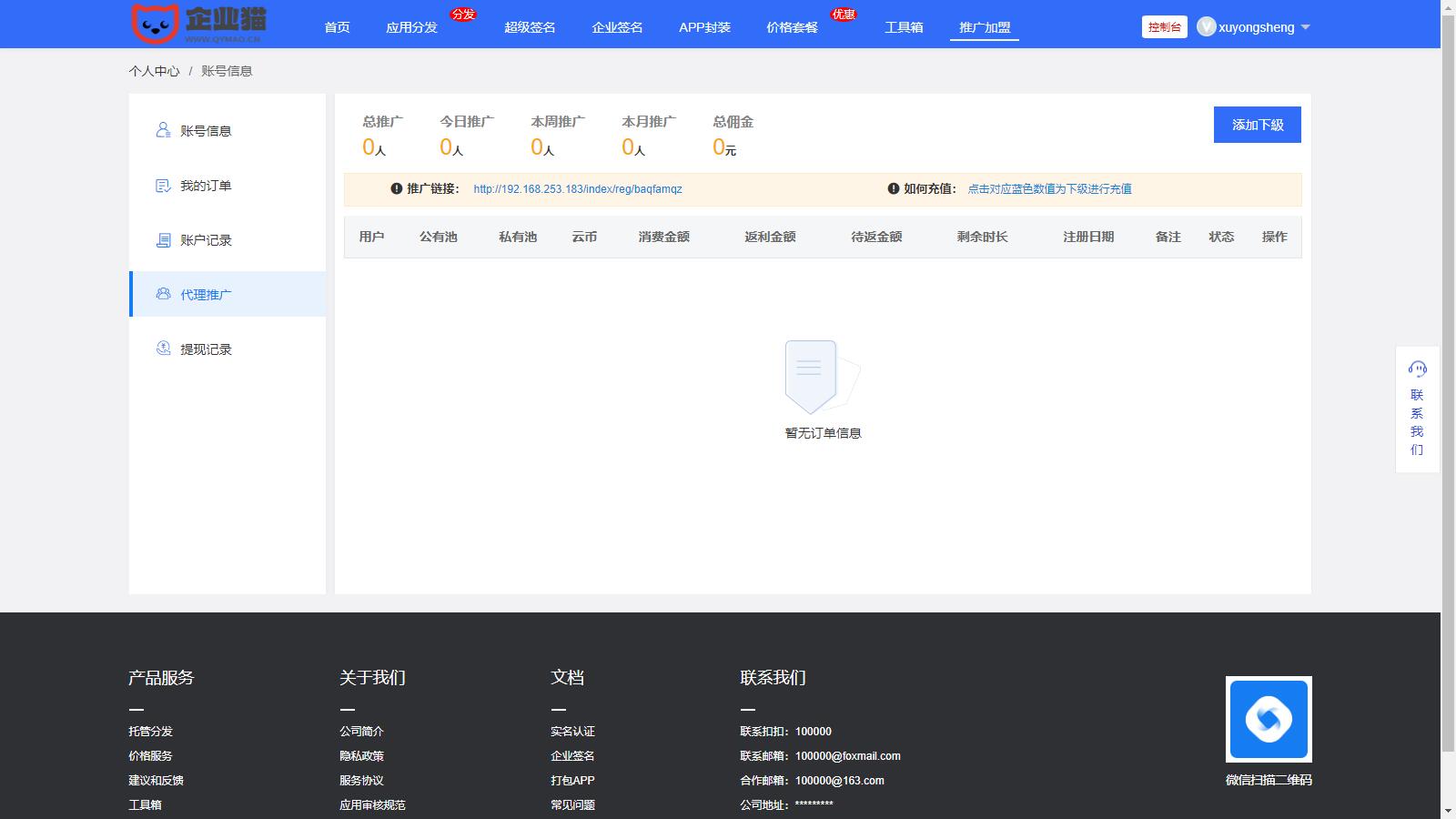Click the 点击对应蓝色数值为下级进行充值 link
1456x819 pixels.
[1049, 189]
